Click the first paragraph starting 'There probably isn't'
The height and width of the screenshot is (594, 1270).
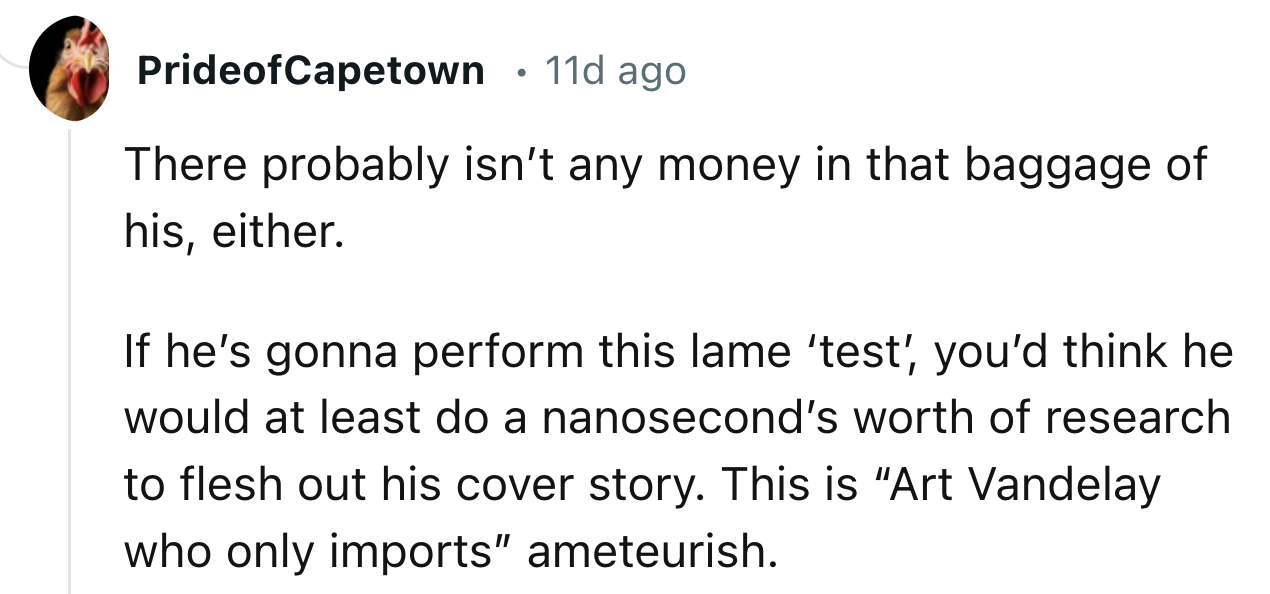[666, 198]
